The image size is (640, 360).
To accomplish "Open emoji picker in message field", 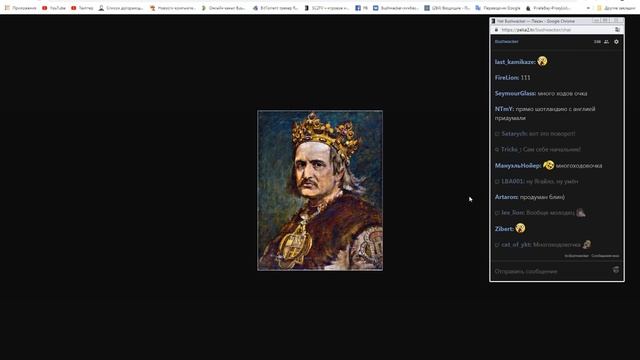I will (x=616, y=270).
